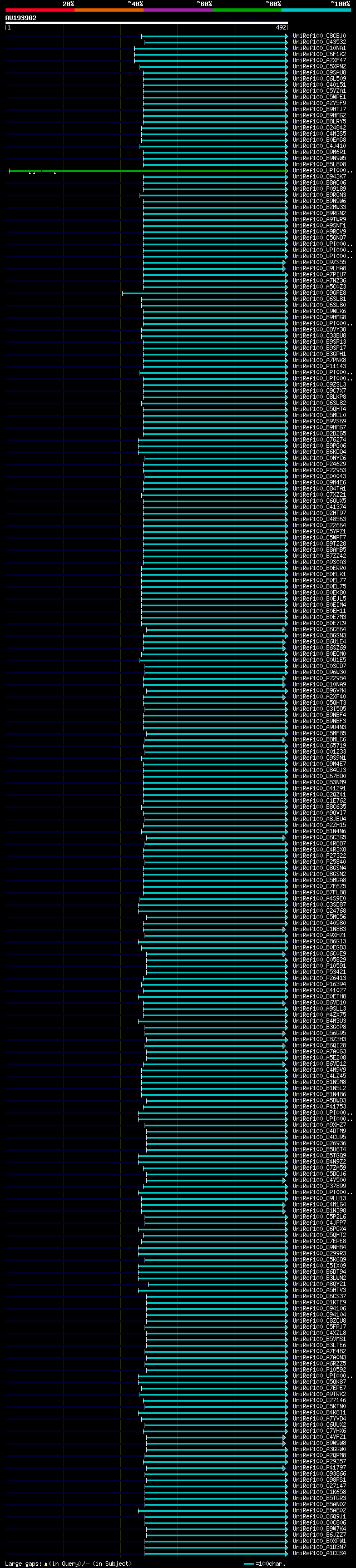Select hit UniRef100_Q943K7
This screenshot has width=356, height=1568.
pos(319,176)
